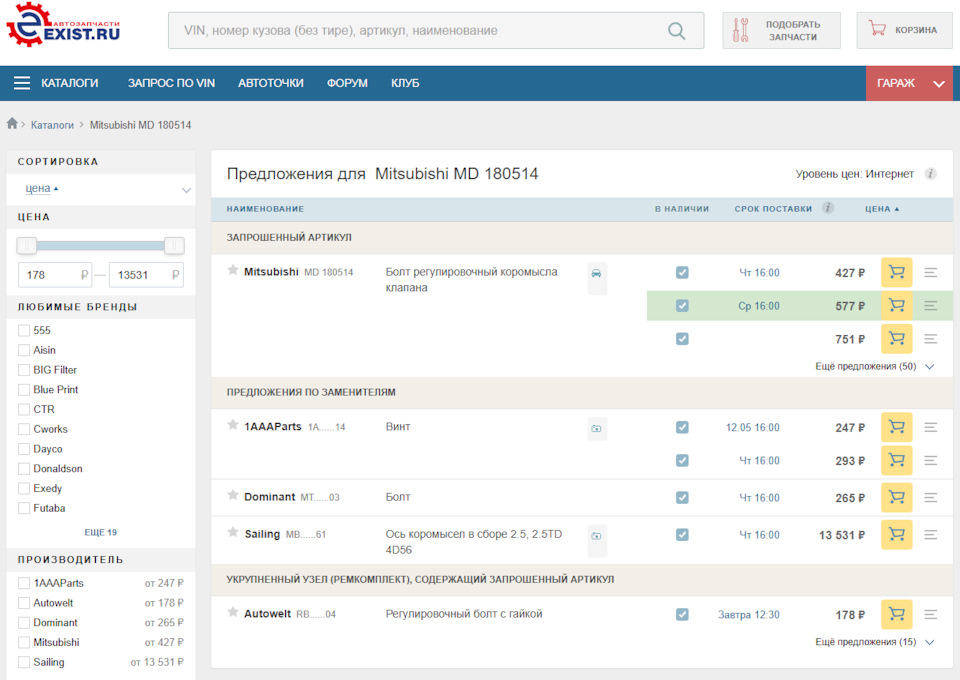This screenshot has width=960, height=680.
Task: Open applicability car icon for Mitsubishi row
Action: [x=597, y=273]
